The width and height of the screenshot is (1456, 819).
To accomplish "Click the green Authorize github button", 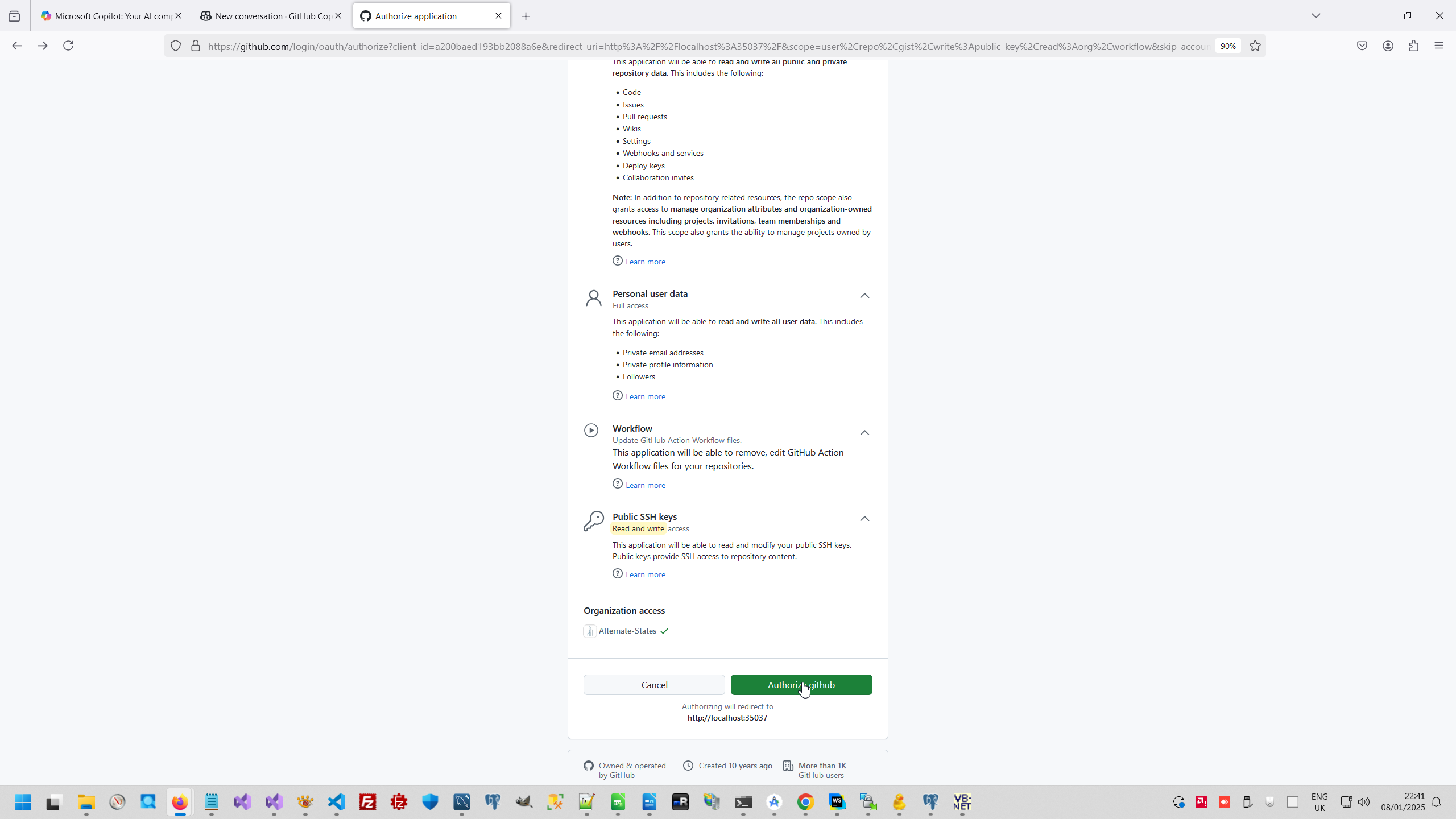I will pos(801,685).
